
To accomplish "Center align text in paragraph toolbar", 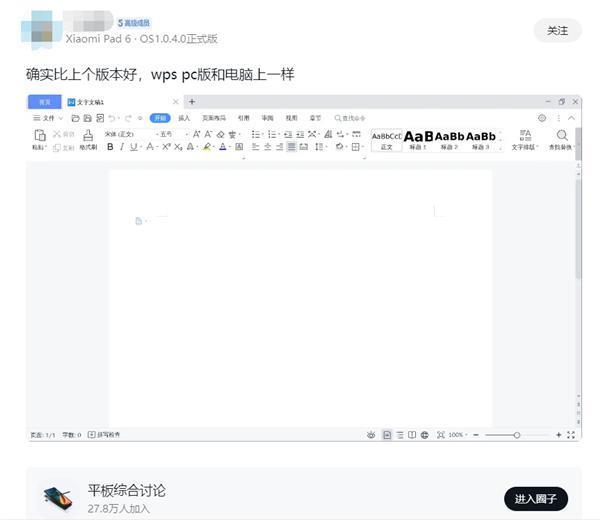I will point(268,147).
